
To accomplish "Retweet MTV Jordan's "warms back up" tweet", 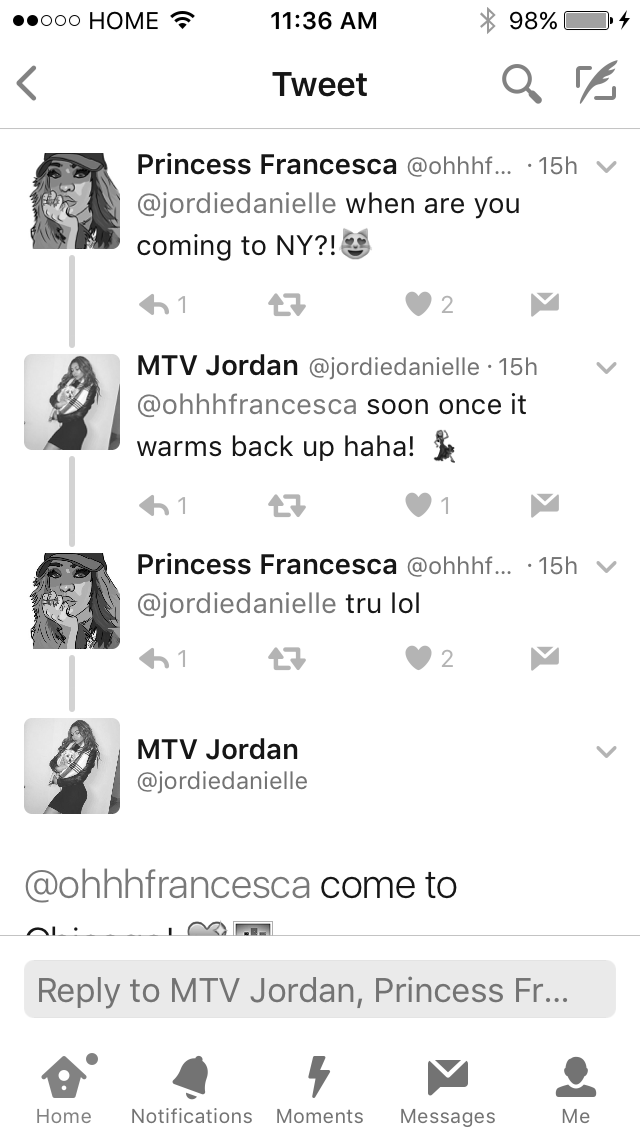I will tap(287, 506).
